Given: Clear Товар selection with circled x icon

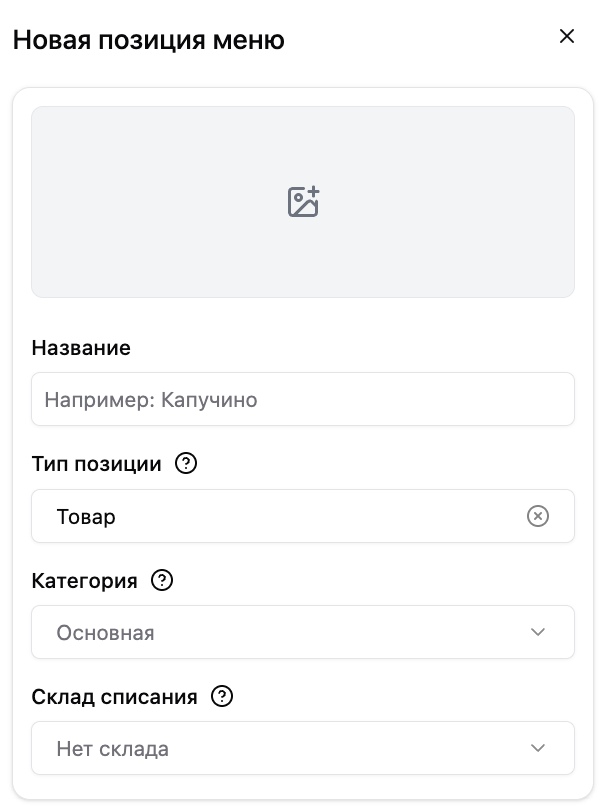Looking at the screenshot, I should pos(538,516).
